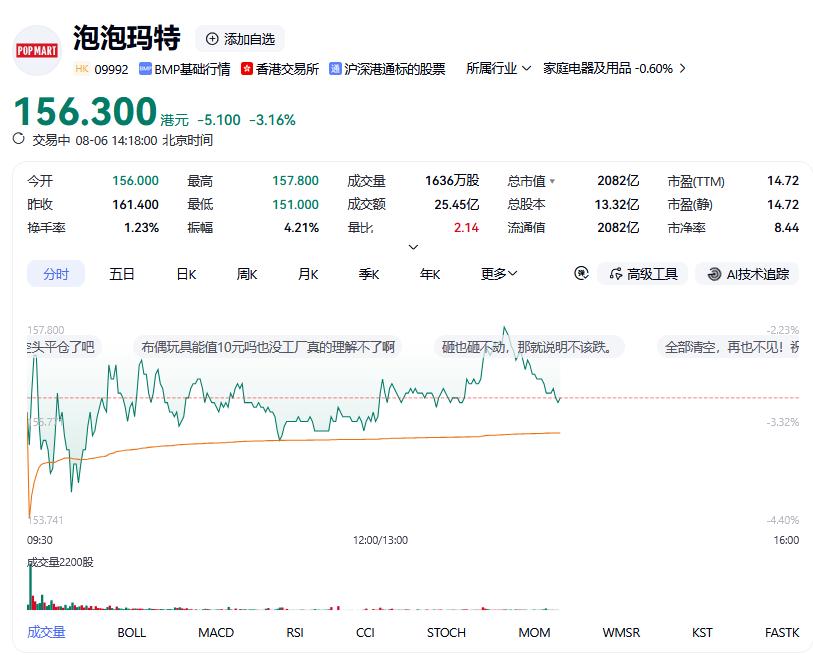Select the 成交量 indicator tab
Screen dimensions: 813x655
pyautogui.click(x=47, y=632)
